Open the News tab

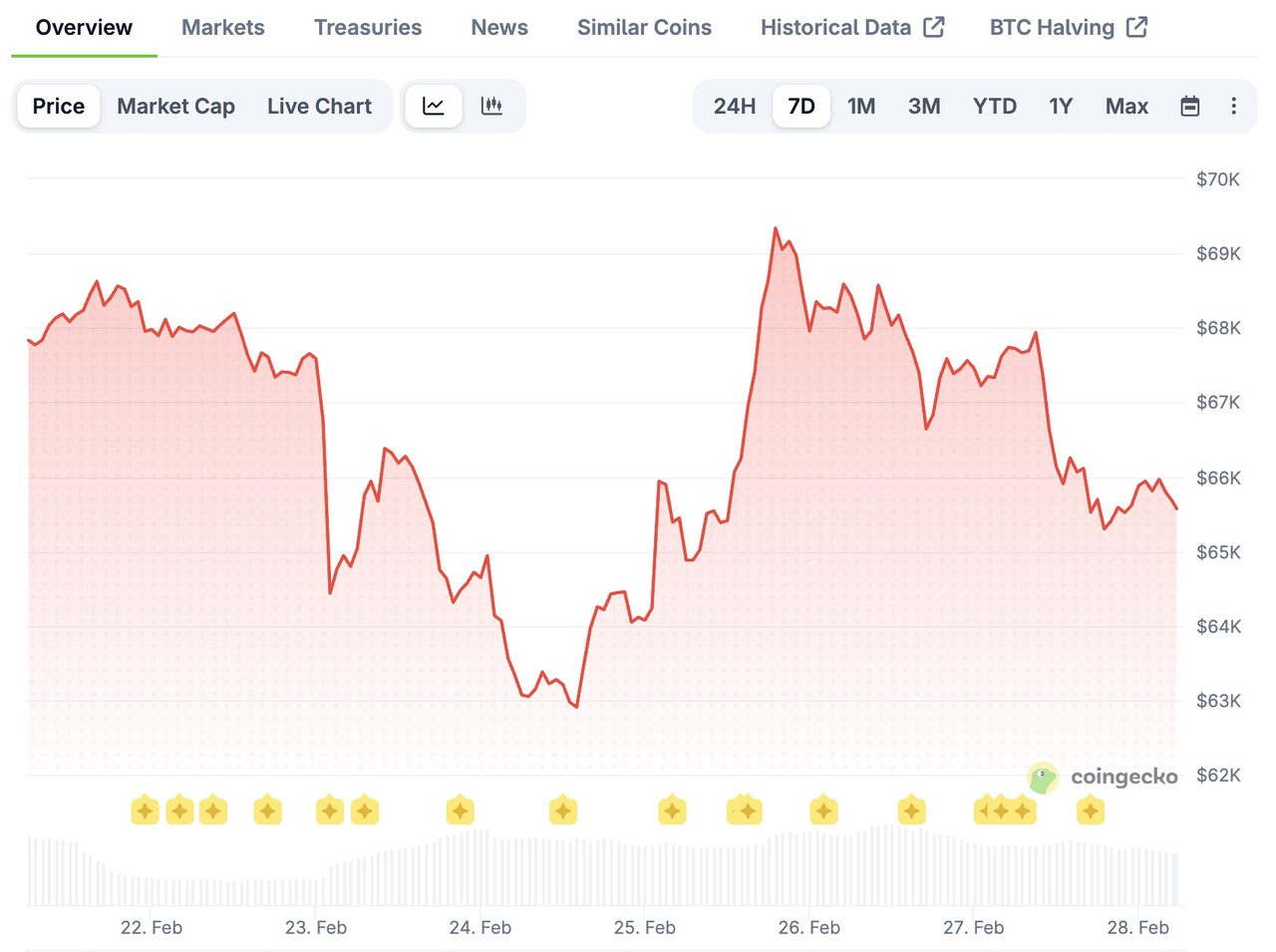tap(498, 27)
